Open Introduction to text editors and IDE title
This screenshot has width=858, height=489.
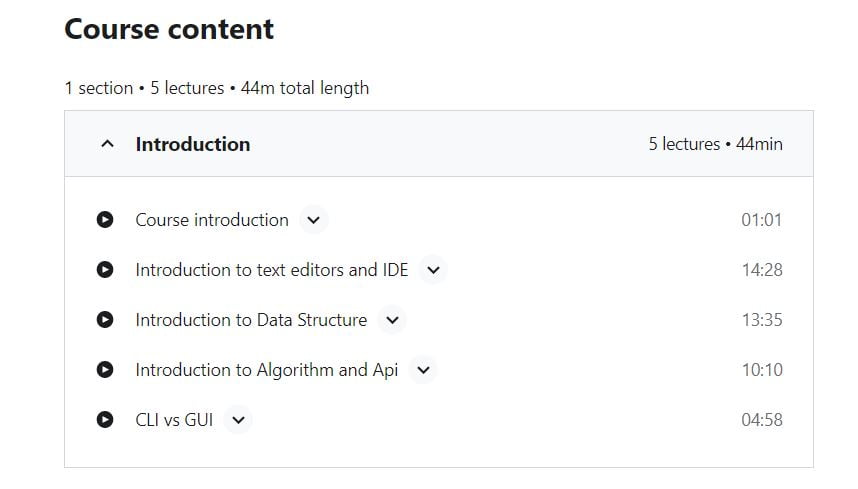pyautogui.click(x=271, y=270)
